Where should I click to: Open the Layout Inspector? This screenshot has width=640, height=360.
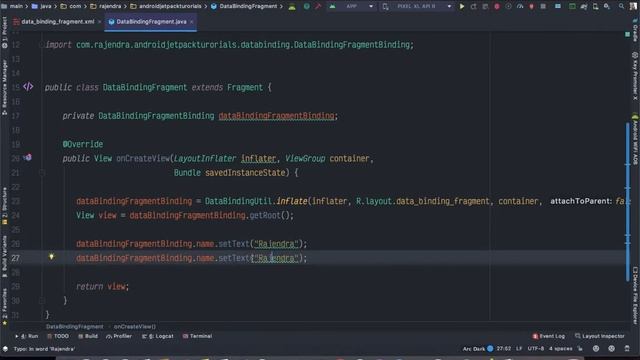[600, 336]
